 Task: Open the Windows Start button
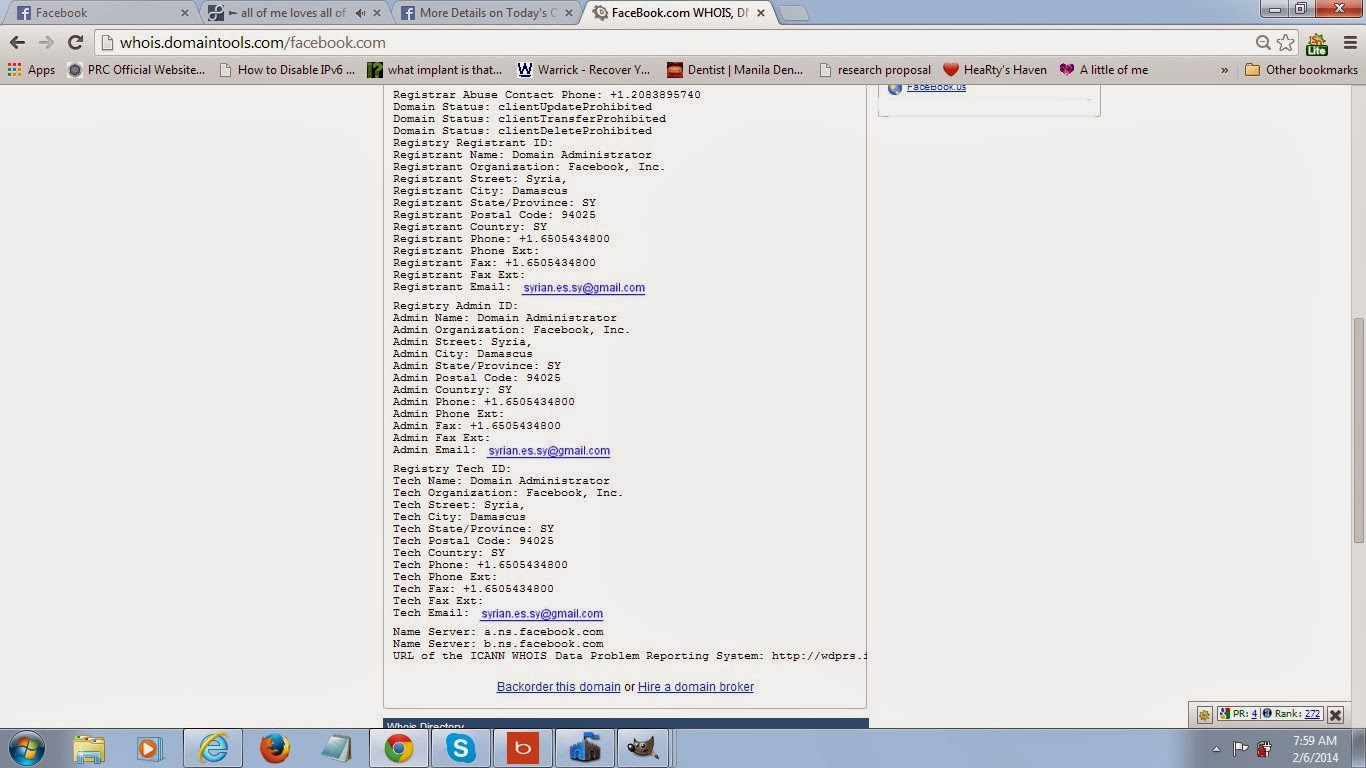[26, 748]
